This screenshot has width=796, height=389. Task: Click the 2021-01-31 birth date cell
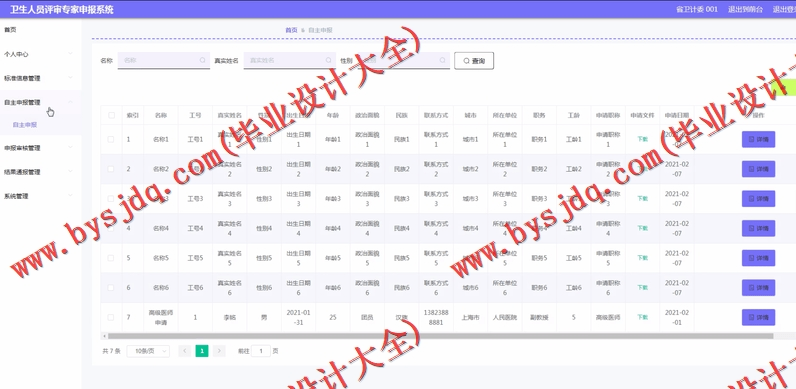coord(298,317)
